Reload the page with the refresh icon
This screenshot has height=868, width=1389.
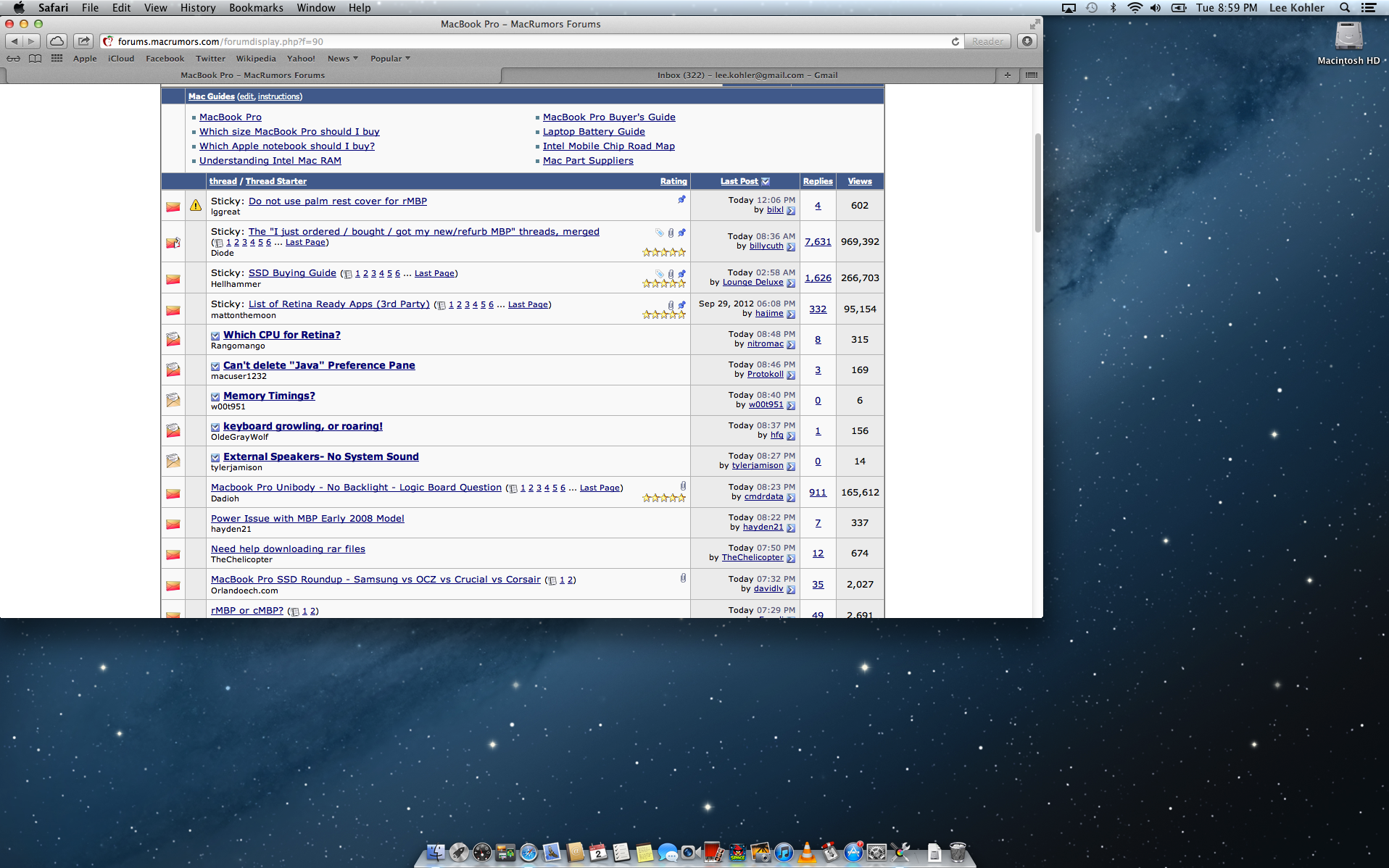tap(955, 41)
